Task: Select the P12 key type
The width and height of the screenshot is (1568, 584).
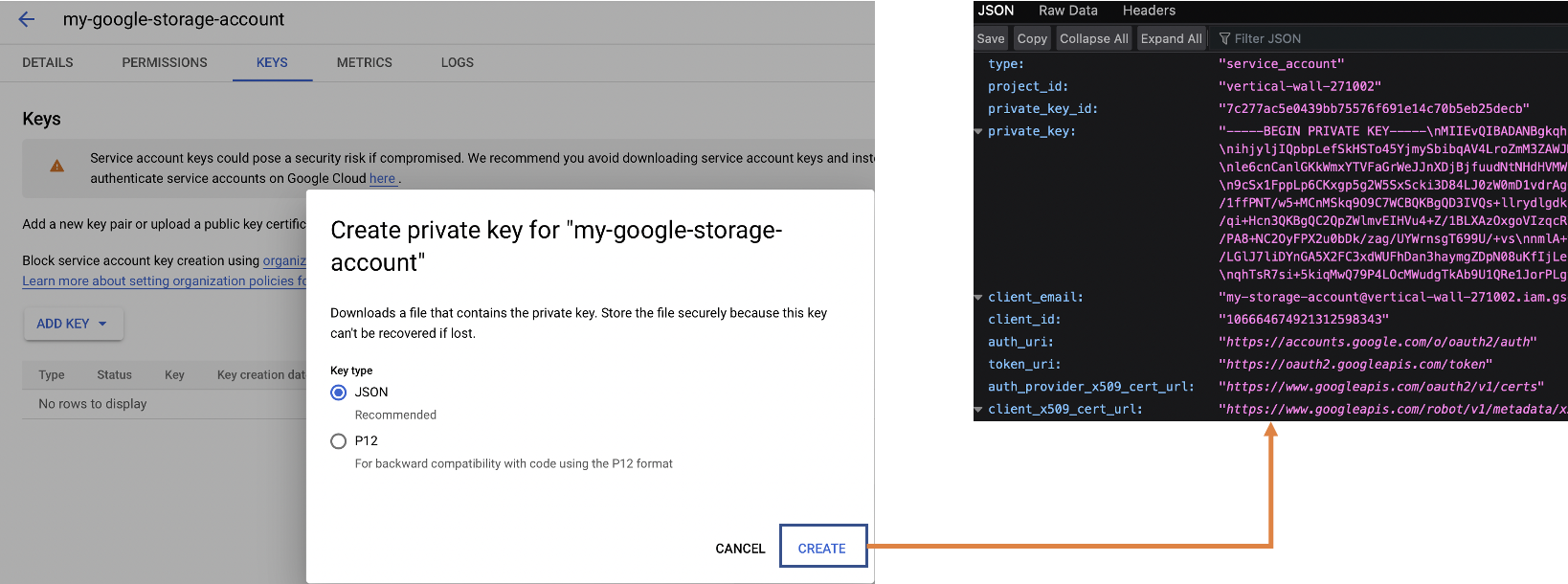Action: pyautogui.click(x=339, y=441)
